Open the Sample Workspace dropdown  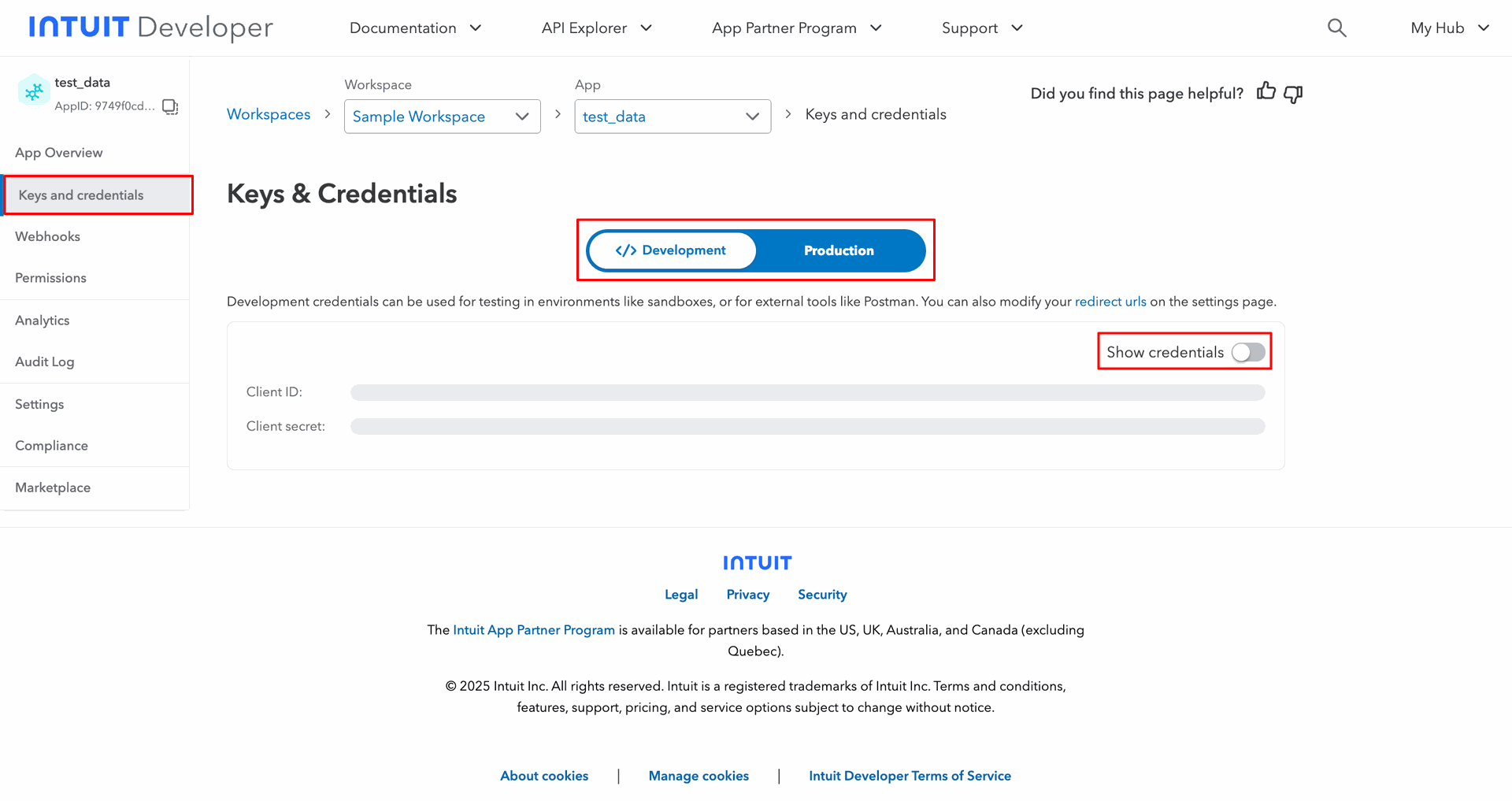(442, 117)
